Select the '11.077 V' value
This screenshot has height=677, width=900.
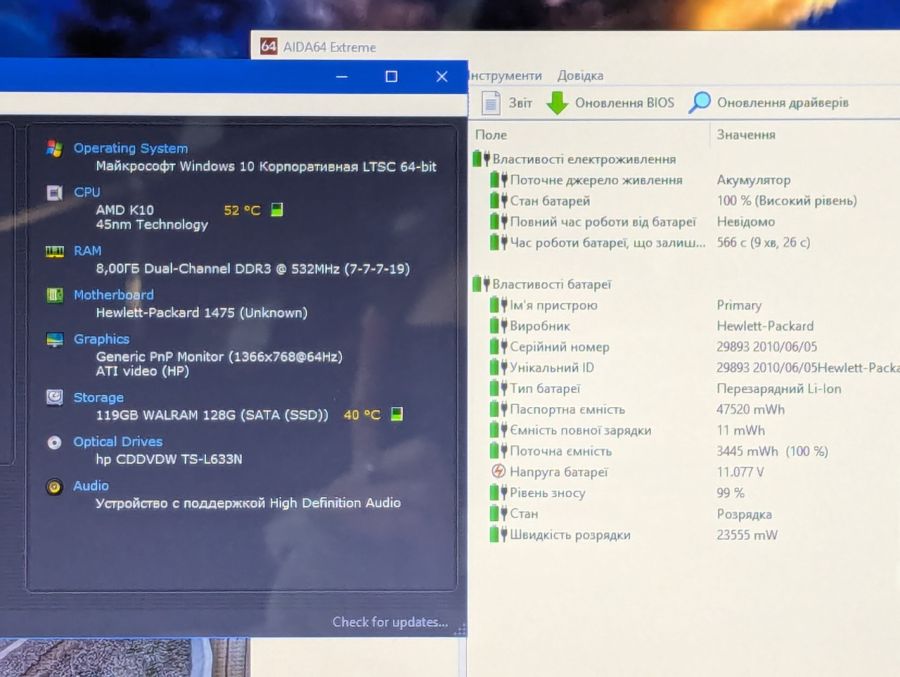click(x=739, y=472)
